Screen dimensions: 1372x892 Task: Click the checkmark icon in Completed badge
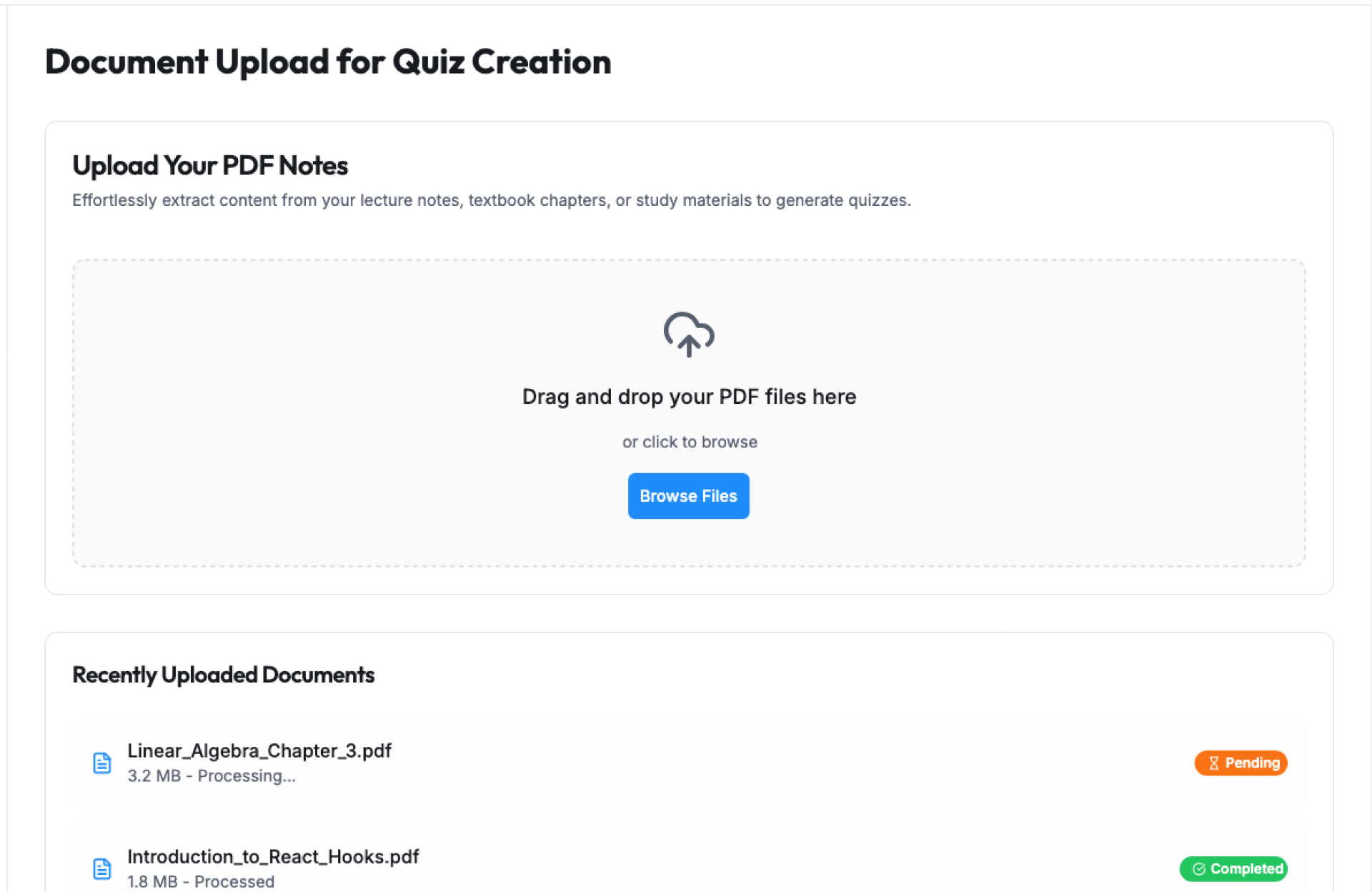pyautogui.click(x=1198, y=869)
